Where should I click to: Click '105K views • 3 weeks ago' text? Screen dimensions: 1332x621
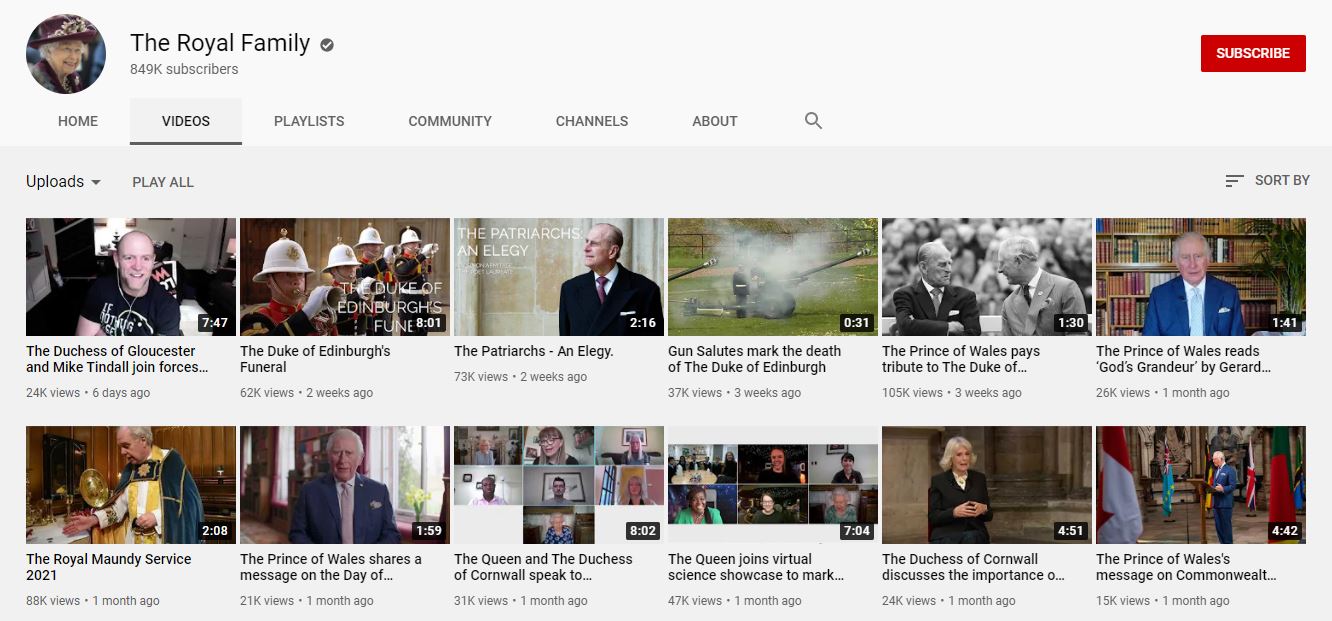[952, 393]
